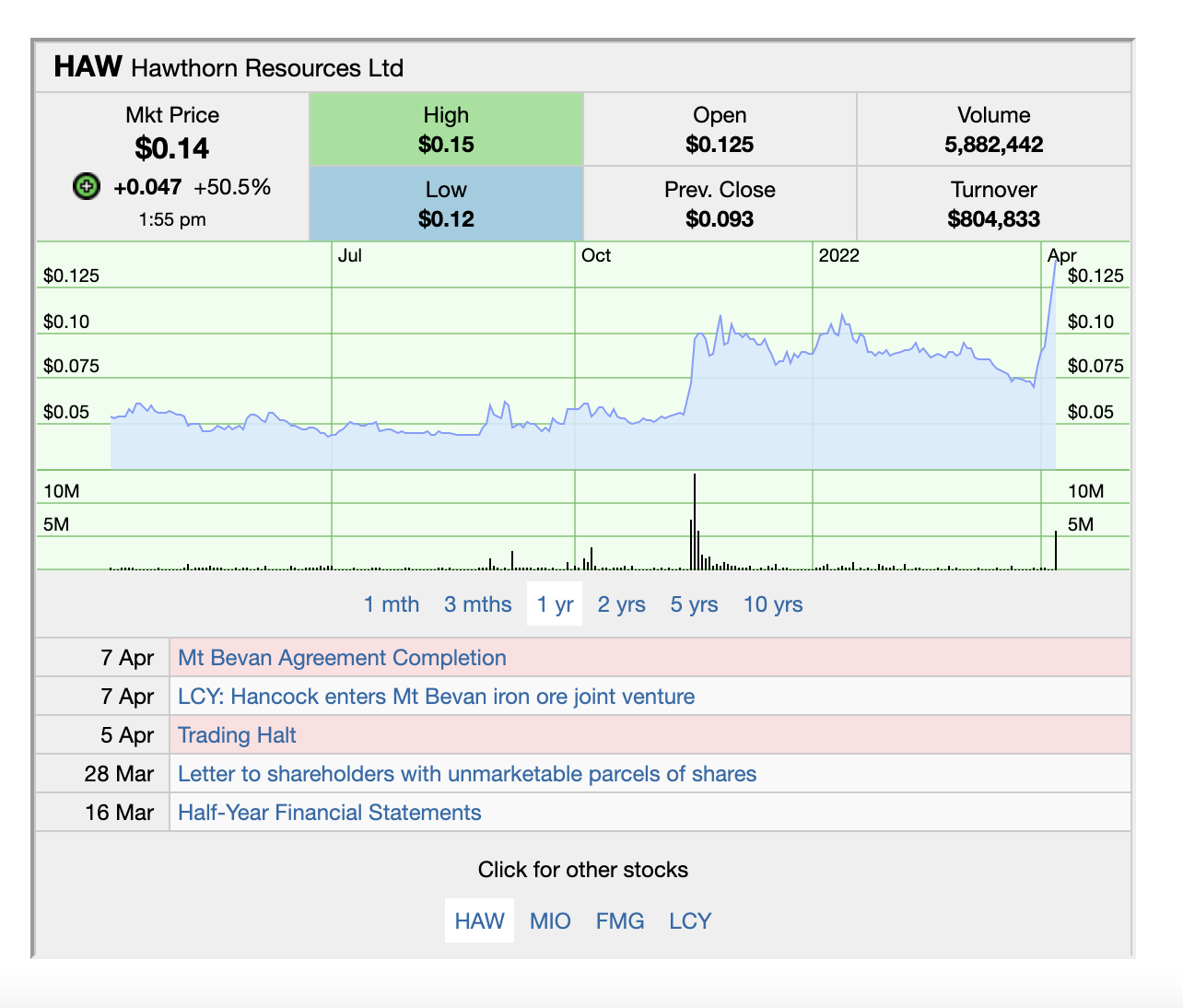Switch to MIO stock
The height and width of the screenshot is (1008, 1183).
(550, 920)
